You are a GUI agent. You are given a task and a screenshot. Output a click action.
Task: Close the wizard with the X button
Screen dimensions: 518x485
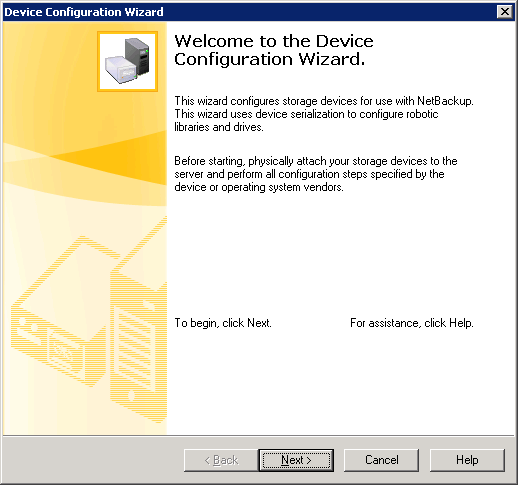[x=505, y=12]
